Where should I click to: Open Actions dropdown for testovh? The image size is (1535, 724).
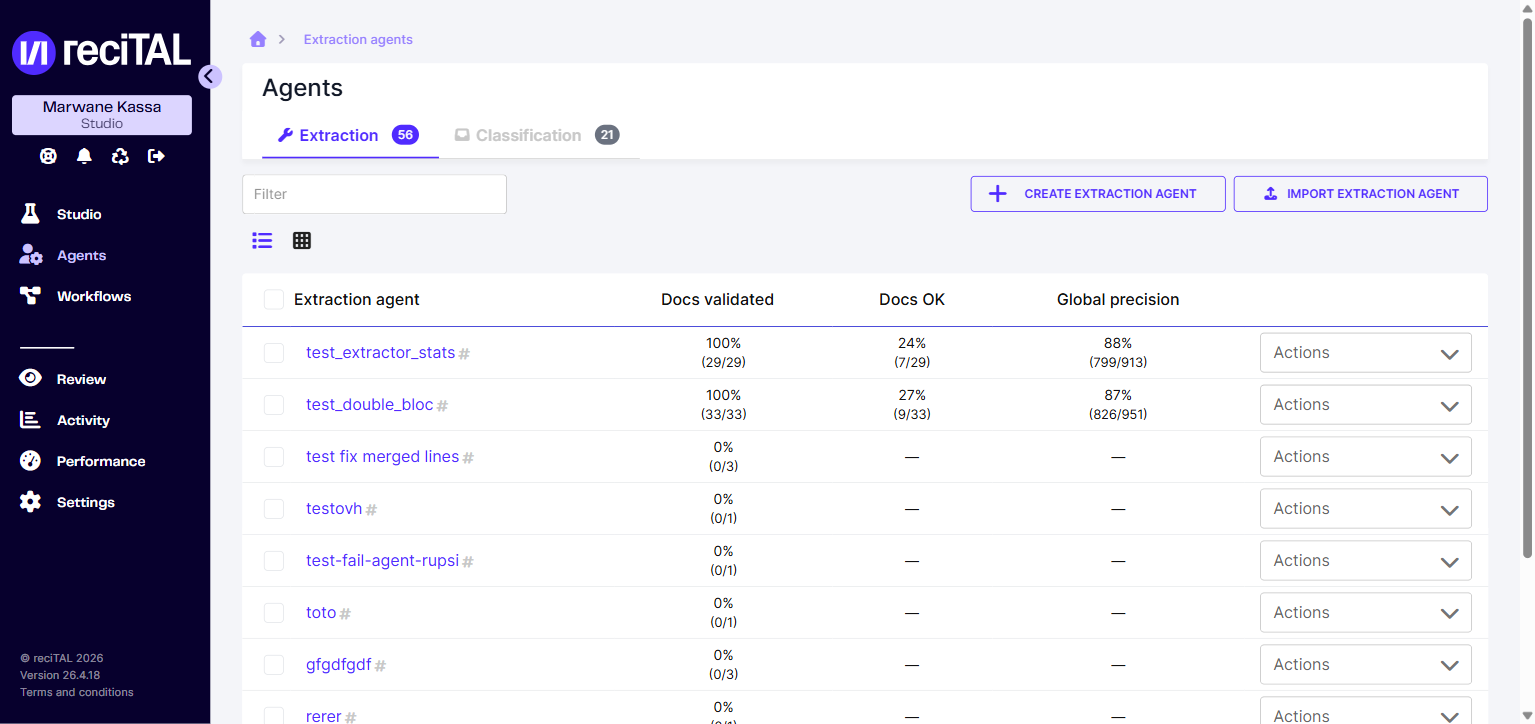[x=1365, y=509]
